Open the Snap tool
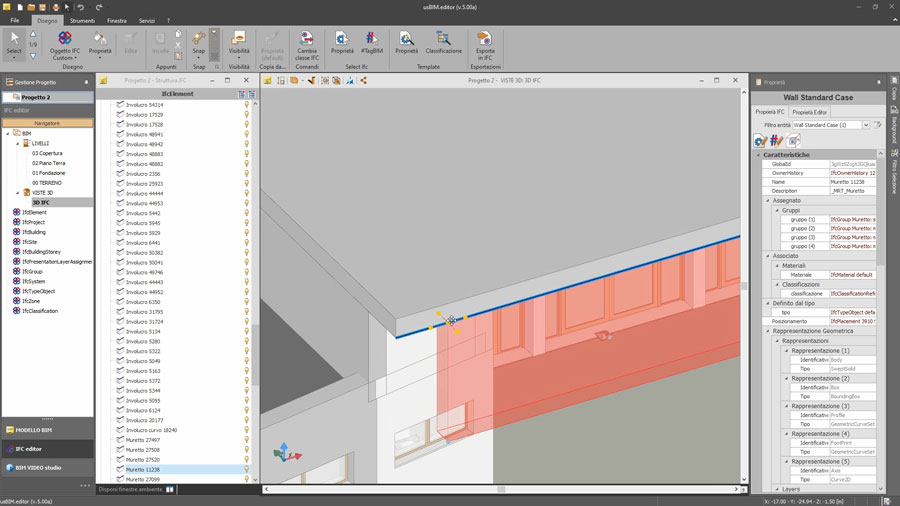Image resolution: width=900 pixels, height=506 pixels. click(199, 44)
